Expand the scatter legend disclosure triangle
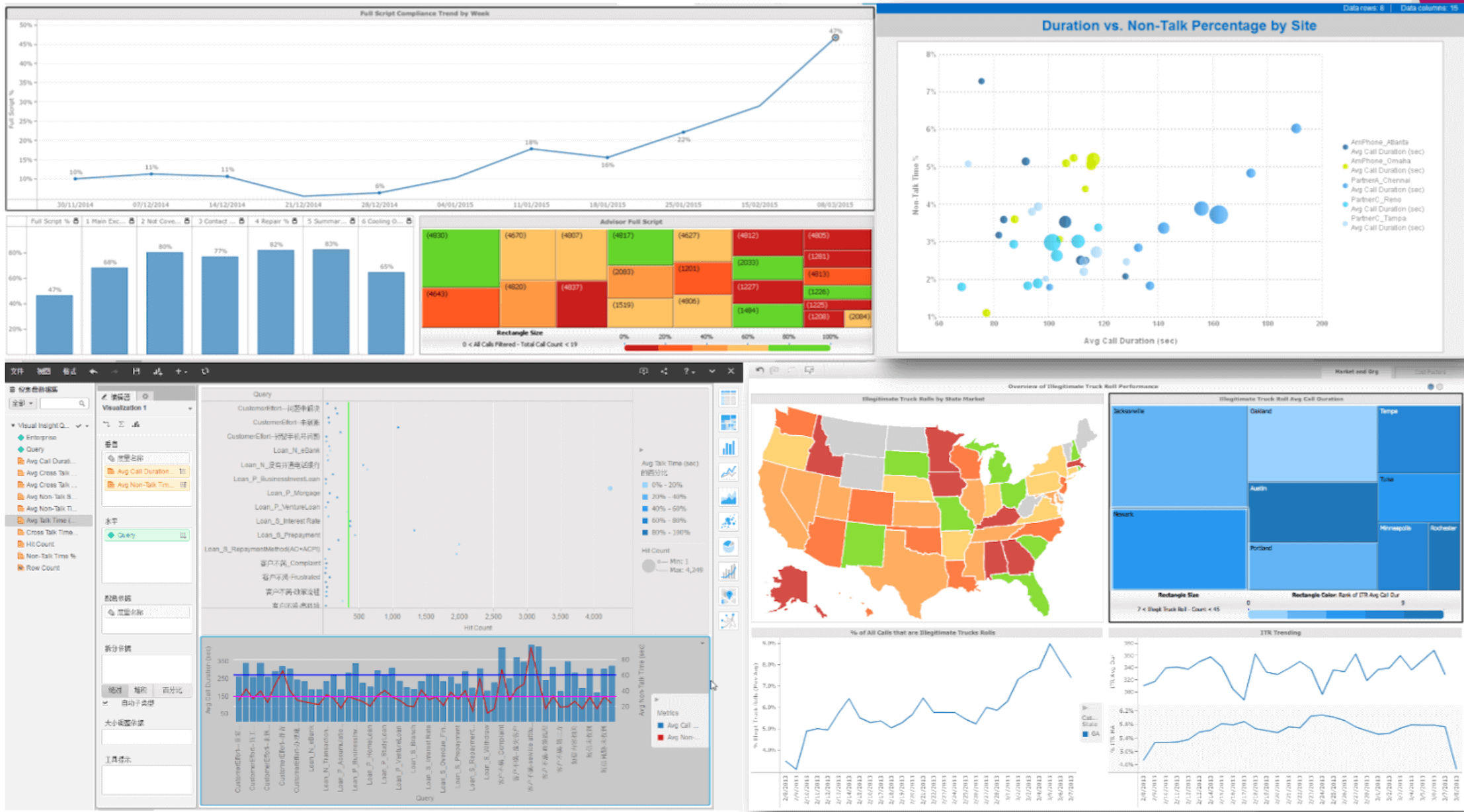The image size is (1464, 812). click(x=641, y=450)
